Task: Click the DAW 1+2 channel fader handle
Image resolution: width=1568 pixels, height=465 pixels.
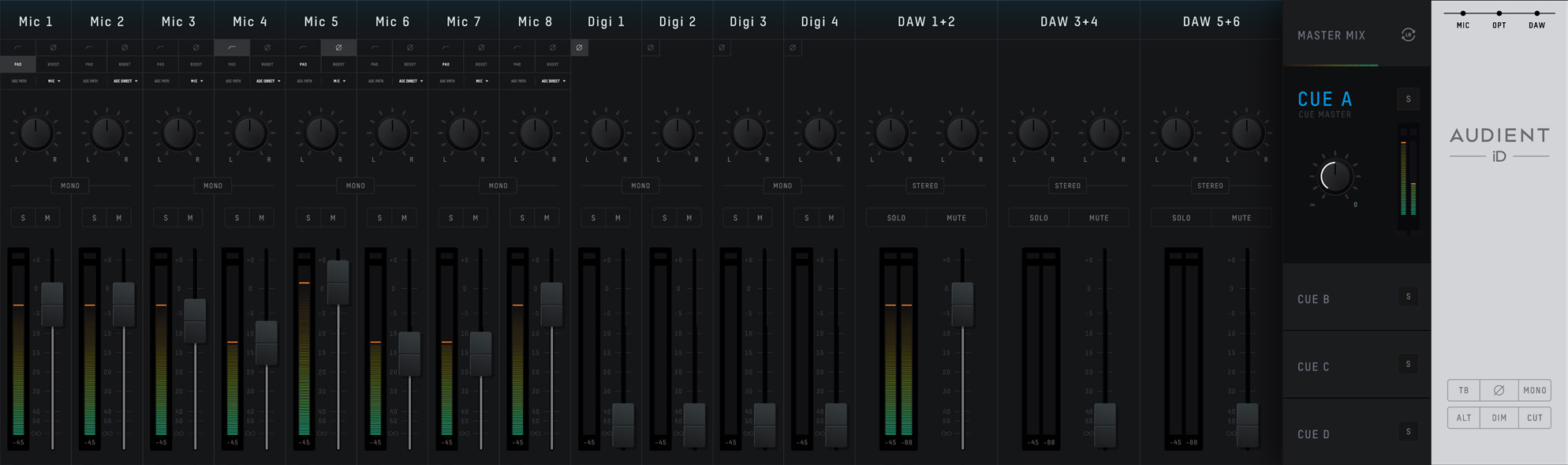Action: point(962,305)
